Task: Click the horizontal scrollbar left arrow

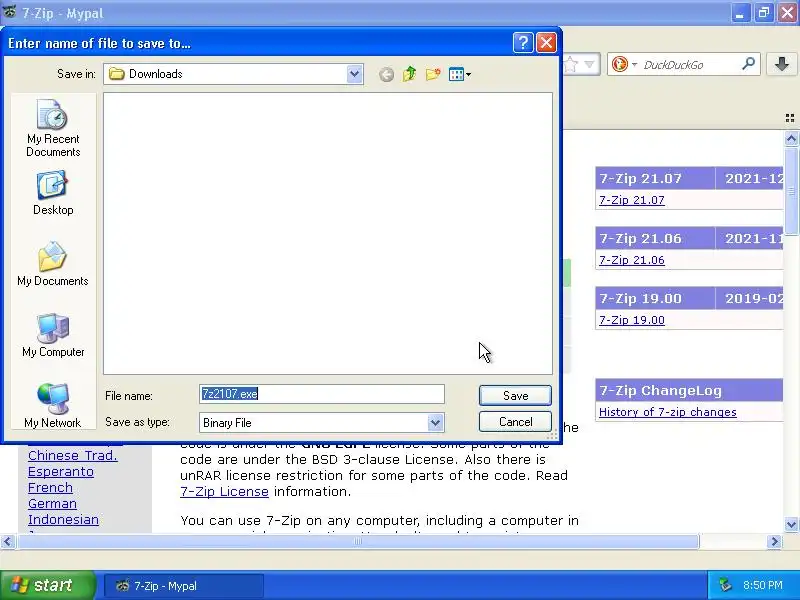Action: (8, 541)
